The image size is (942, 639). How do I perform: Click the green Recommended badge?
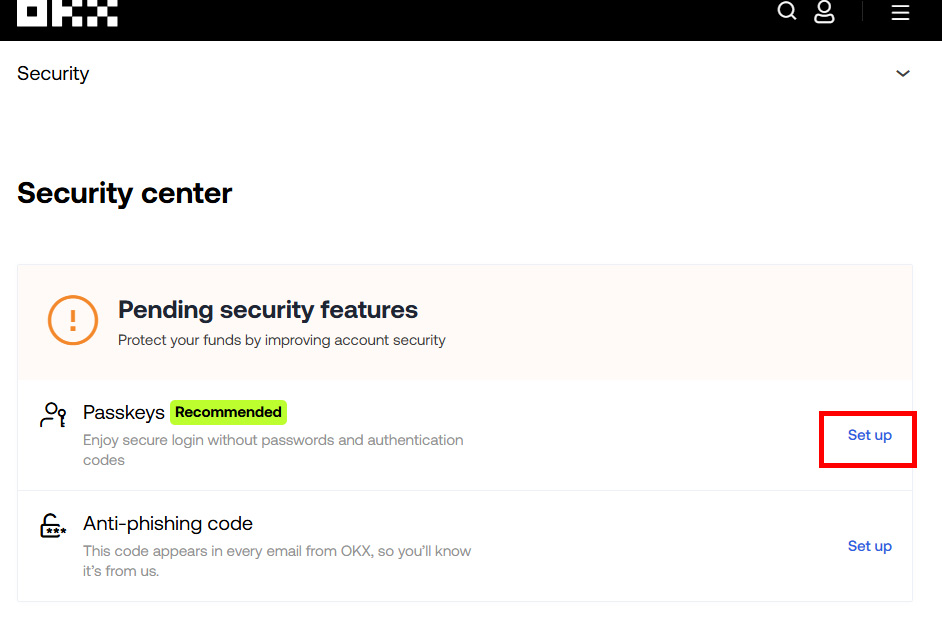(x=228, y=412)
